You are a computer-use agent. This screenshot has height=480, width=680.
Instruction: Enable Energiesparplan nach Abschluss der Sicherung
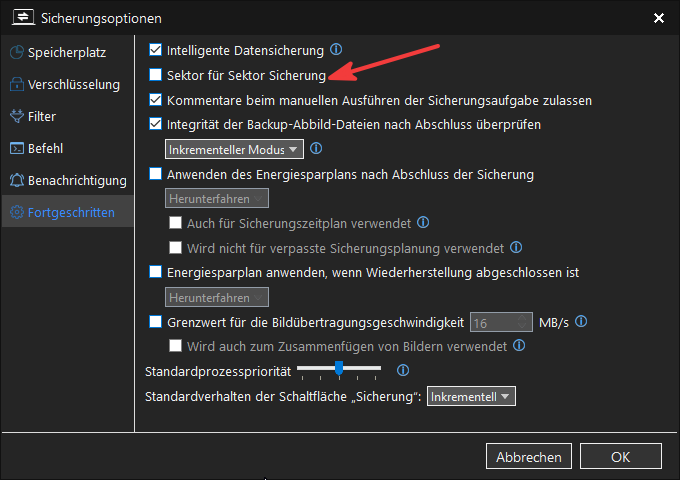[155, 174]
